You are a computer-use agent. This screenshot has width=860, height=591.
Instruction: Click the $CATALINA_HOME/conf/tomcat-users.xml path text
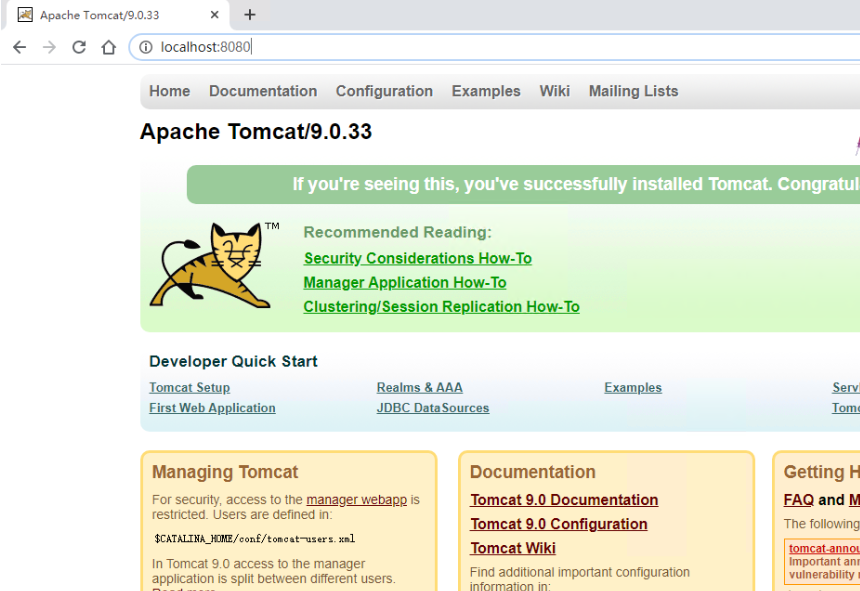[x=254, y=539]
